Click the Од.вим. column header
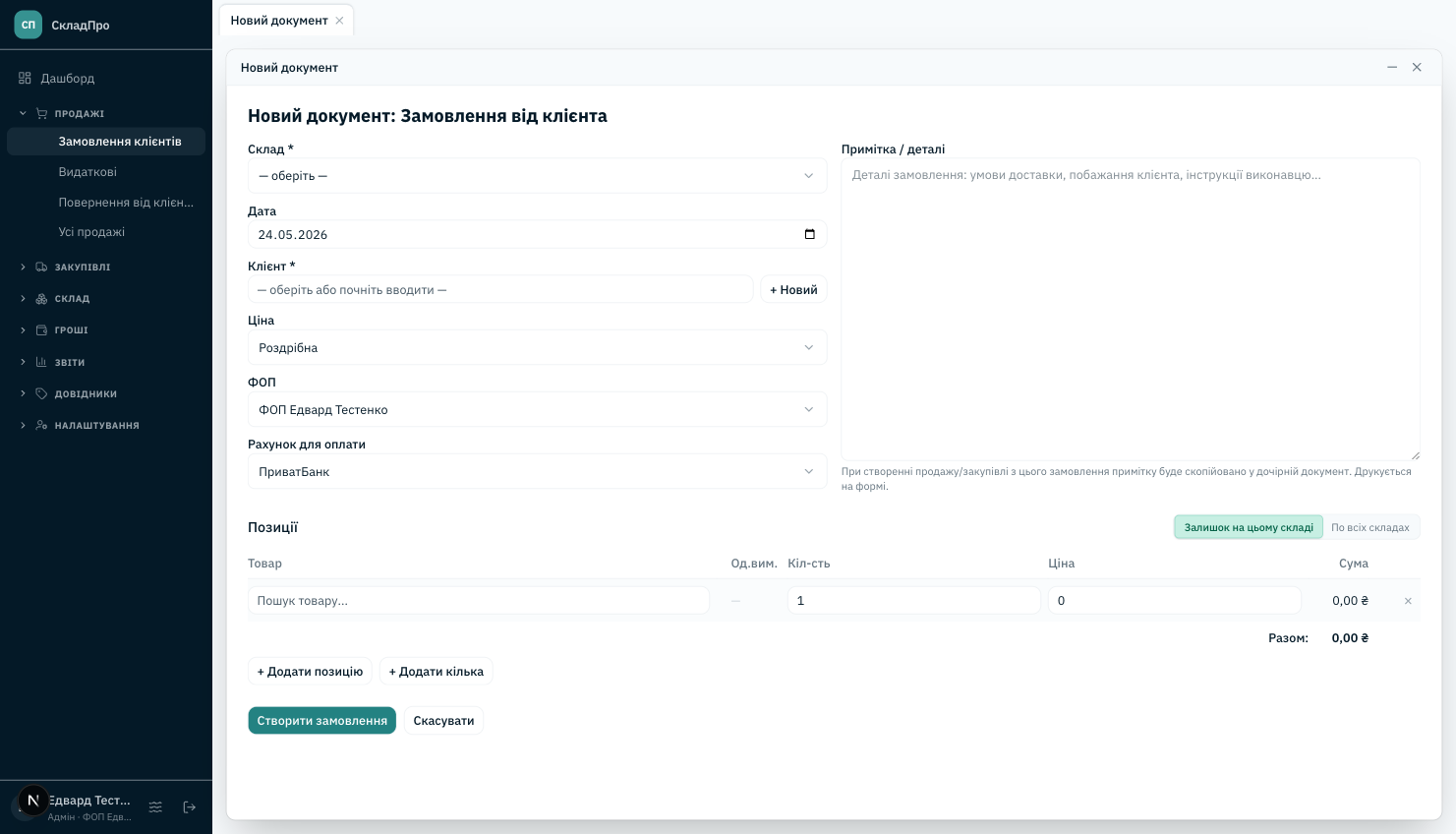The width and height of the screenshot is (1456, 834). pos(754,564)
